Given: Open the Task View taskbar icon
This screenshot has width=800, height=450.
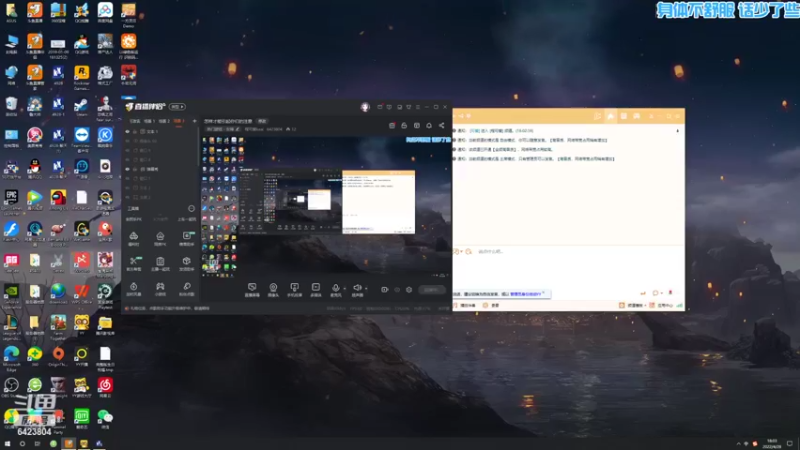Looking at the screenshot, I should click(37, 444).
